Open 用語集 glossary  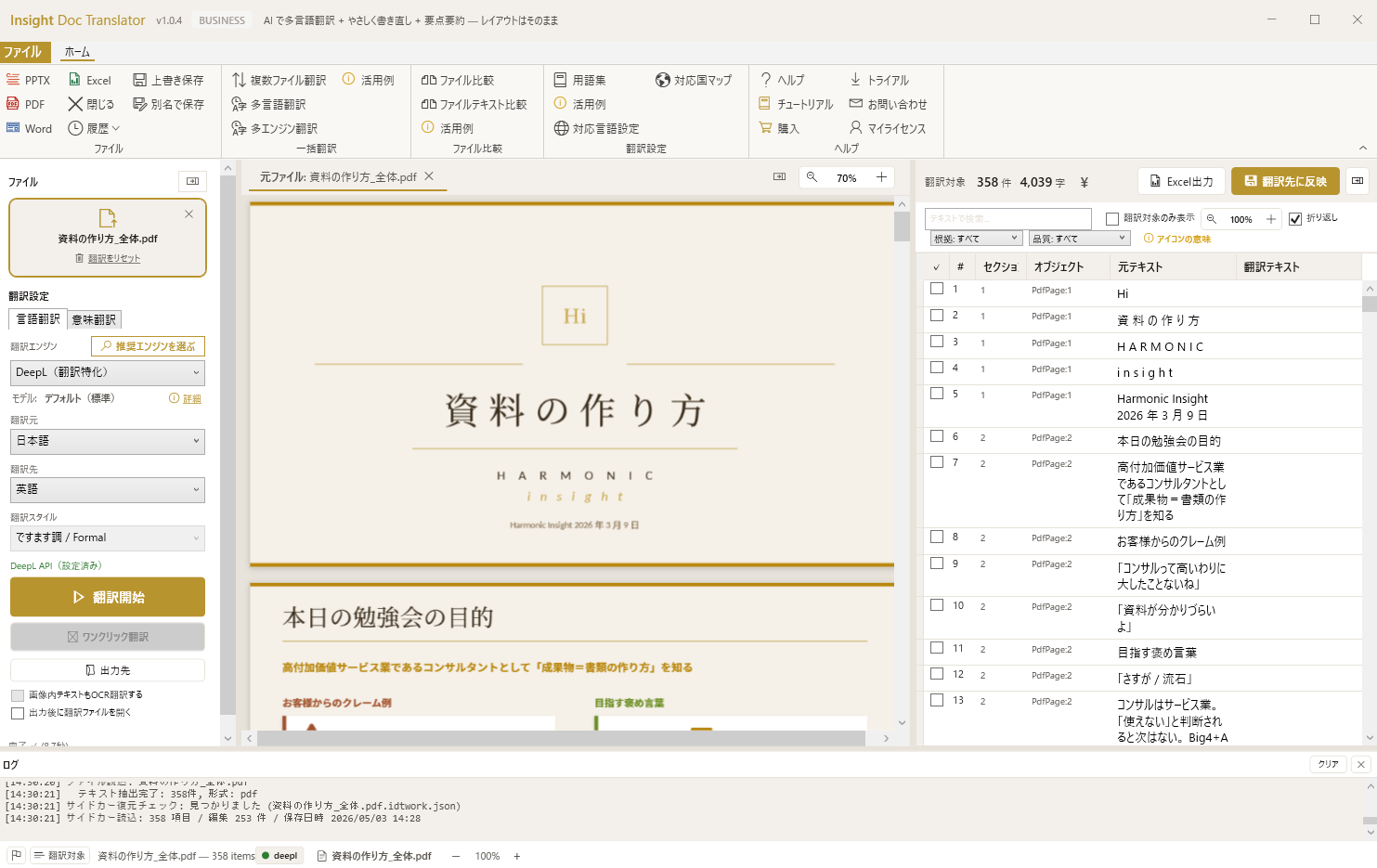(579, 80)
